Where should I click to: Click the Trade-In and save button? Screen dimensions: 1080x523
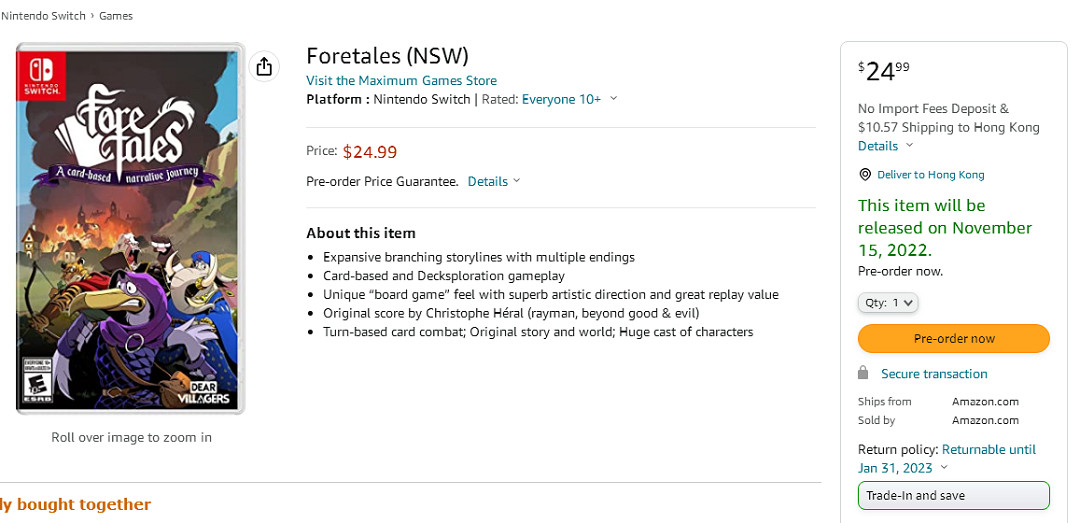pyautogui.click(x=953, y=495)
